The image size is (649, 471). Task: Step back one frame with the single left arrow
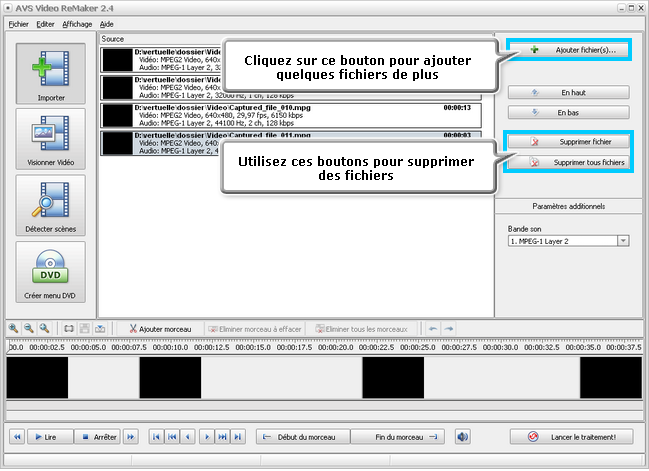click(x=188, y=437)
